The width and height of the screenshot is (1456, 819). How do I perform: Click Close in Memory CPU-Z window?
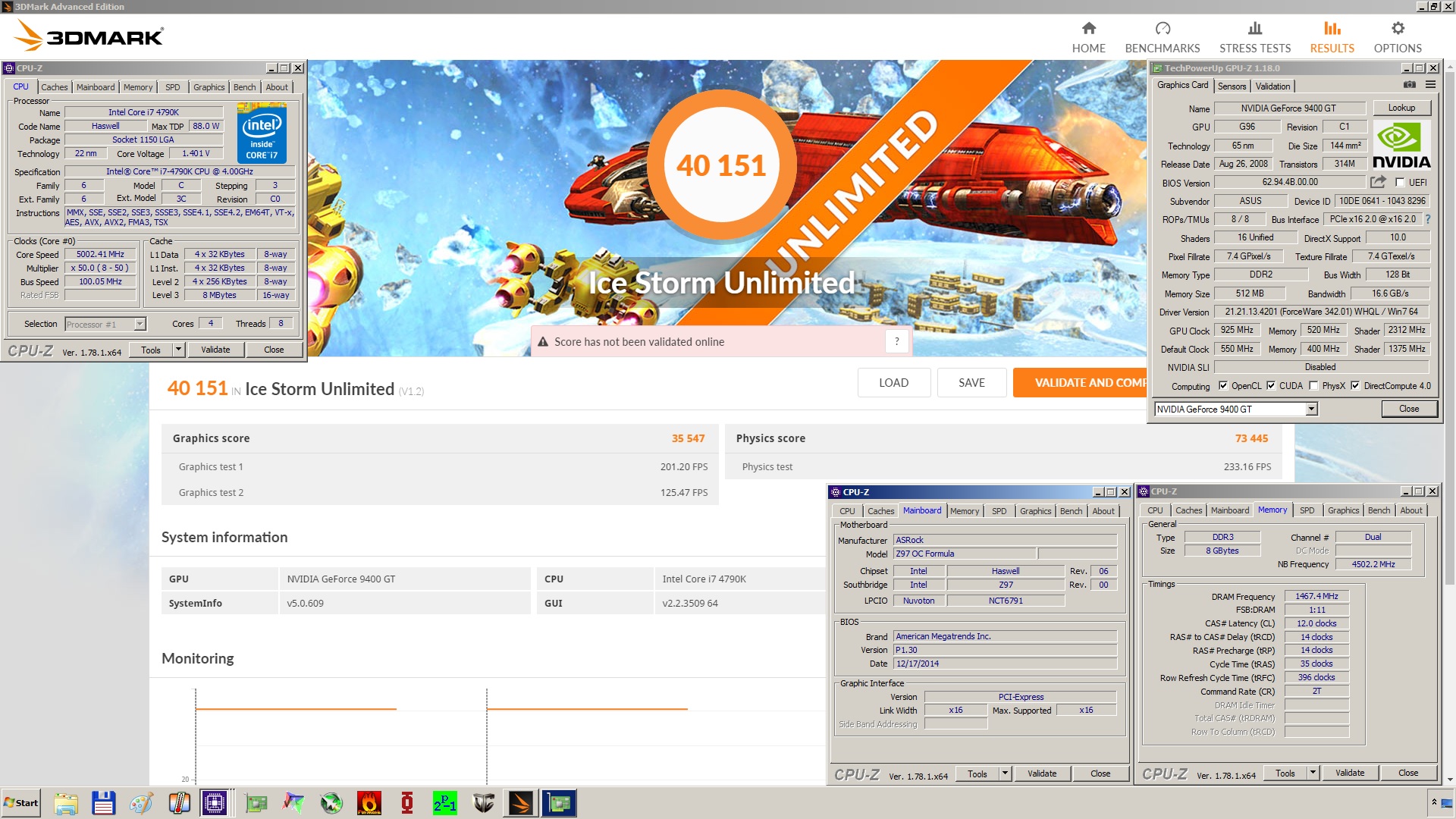1408,773
